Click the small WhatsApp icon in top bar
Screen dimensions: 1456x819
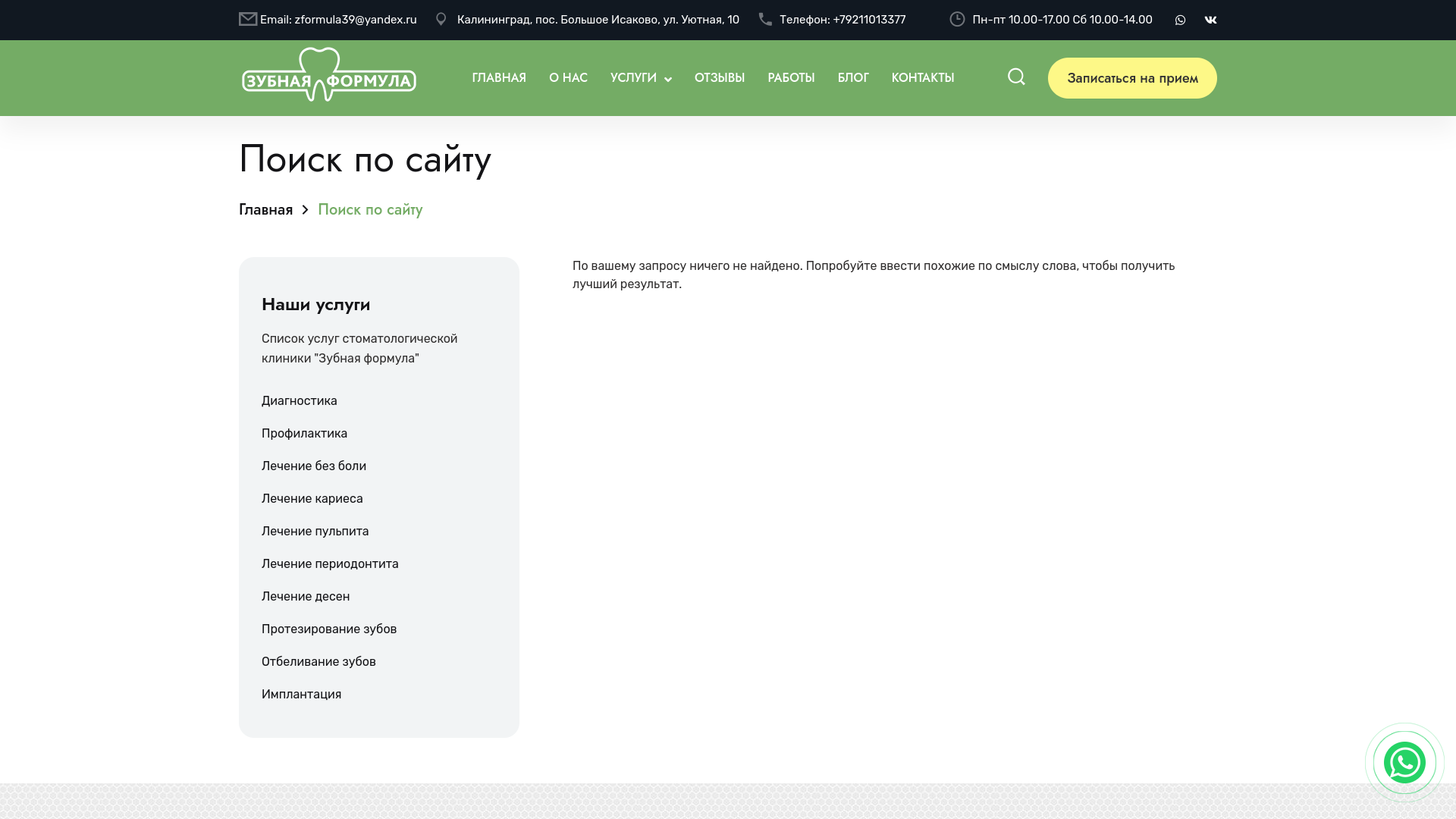tap(1180, 20)
